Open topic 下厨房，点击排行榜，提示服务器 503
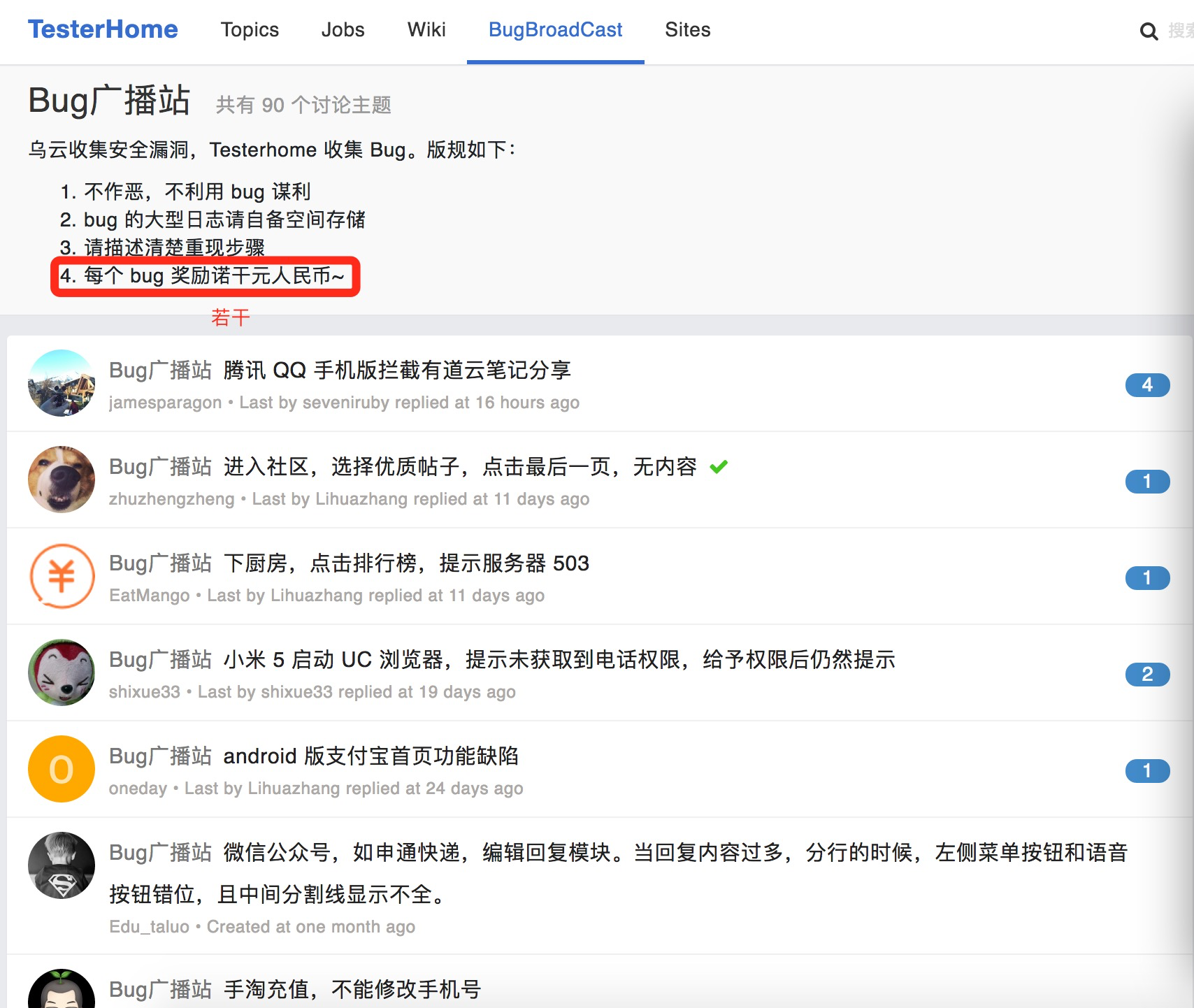 click(x=406, y=563)
